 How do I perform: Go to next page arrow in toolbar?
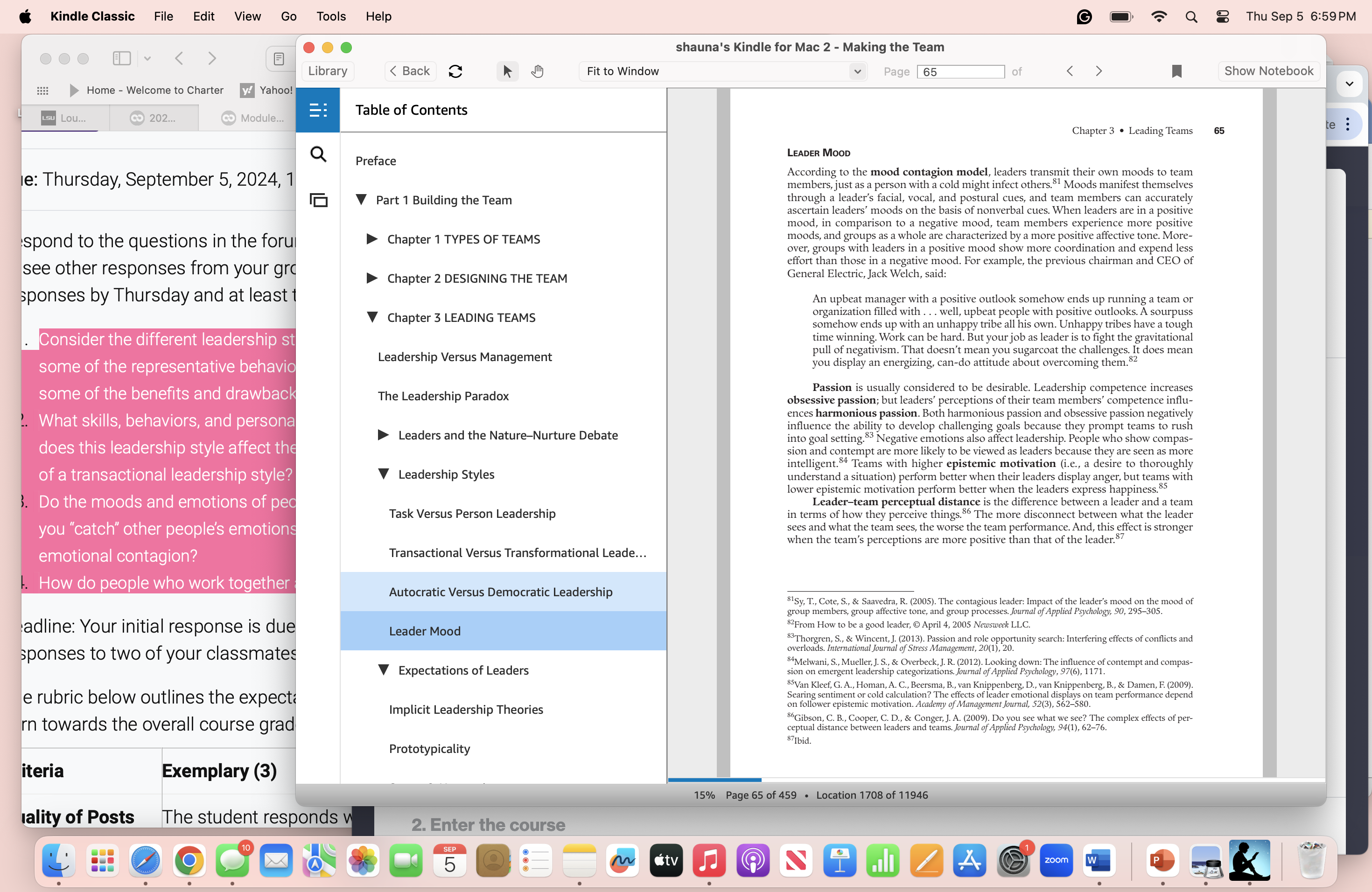pos(1099,71)
